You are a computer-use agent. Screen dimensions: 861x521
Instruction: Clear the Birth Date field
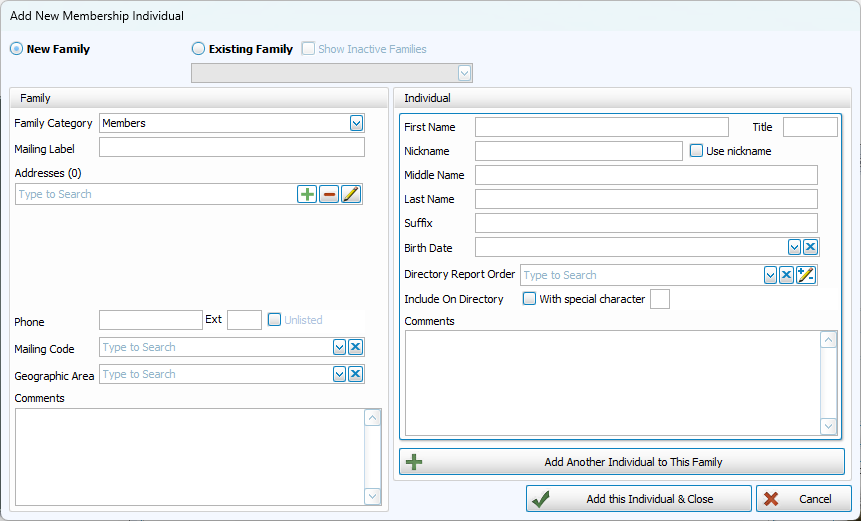(x=810, y=247)
